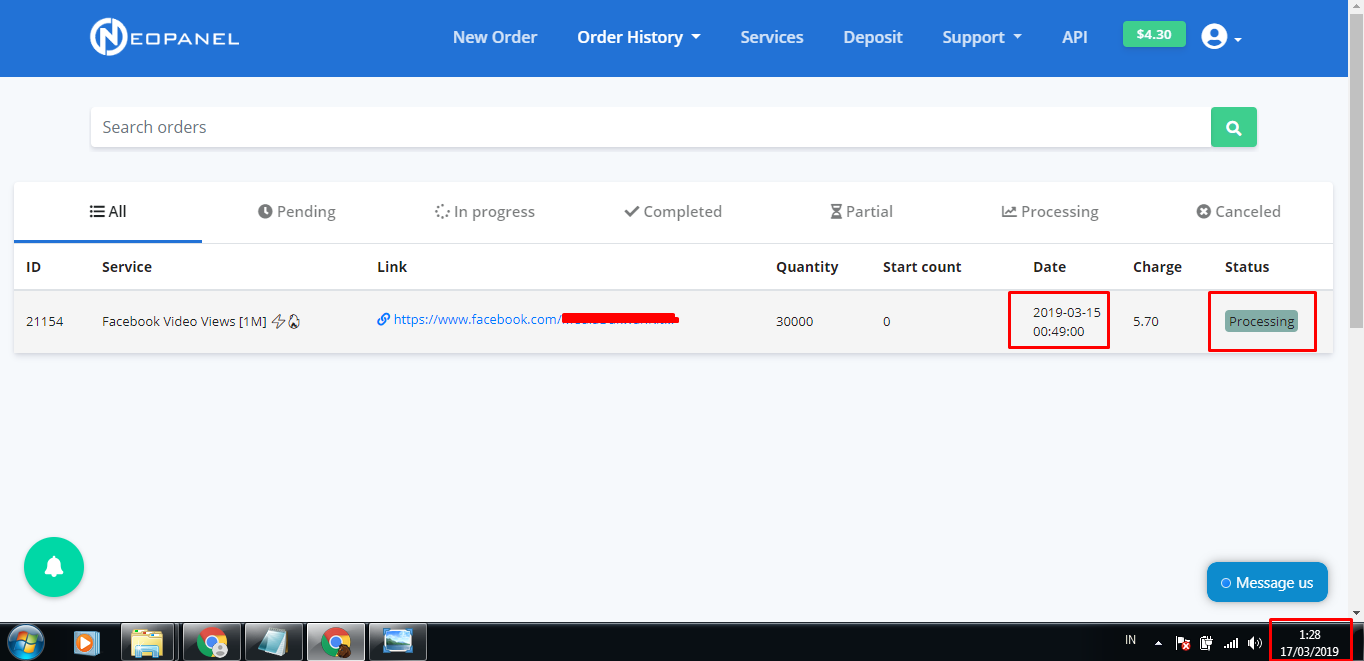Open the Message us chat button
The image size is (1364, 661).
pyautogui.click(x=1267, y=582)
